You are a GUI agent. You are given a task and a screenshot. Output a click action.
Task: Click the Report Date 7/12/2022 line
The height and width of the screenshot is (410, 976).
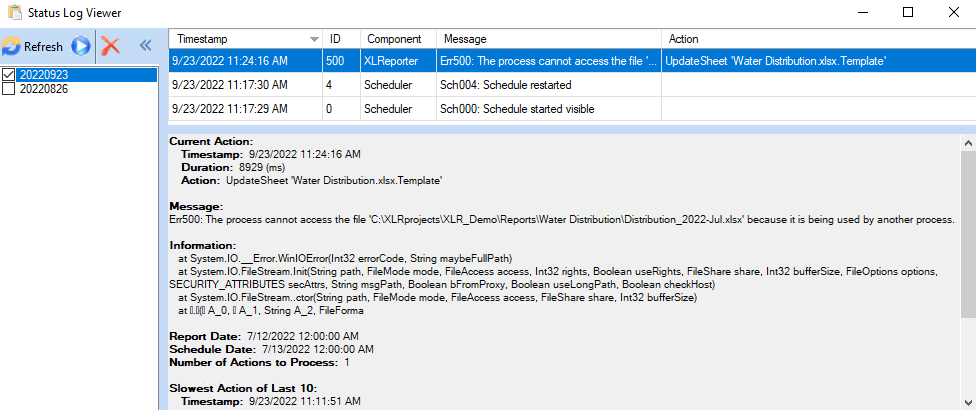[x=264, y=337]
